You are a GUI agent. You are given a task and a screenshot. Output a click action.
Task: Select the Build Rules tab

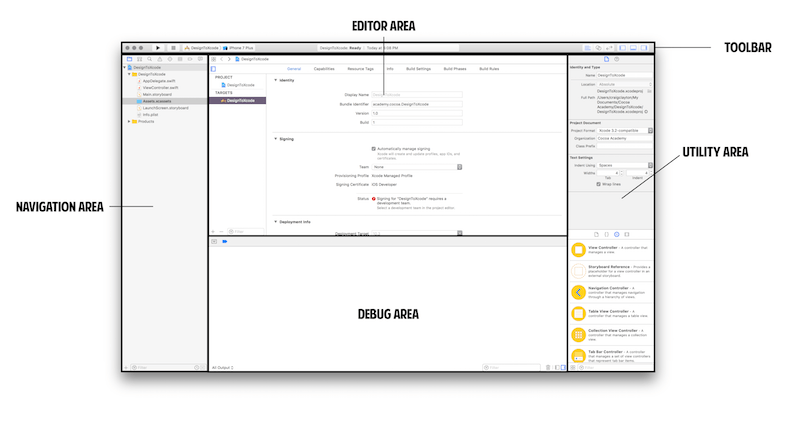[x=489, y=69]
